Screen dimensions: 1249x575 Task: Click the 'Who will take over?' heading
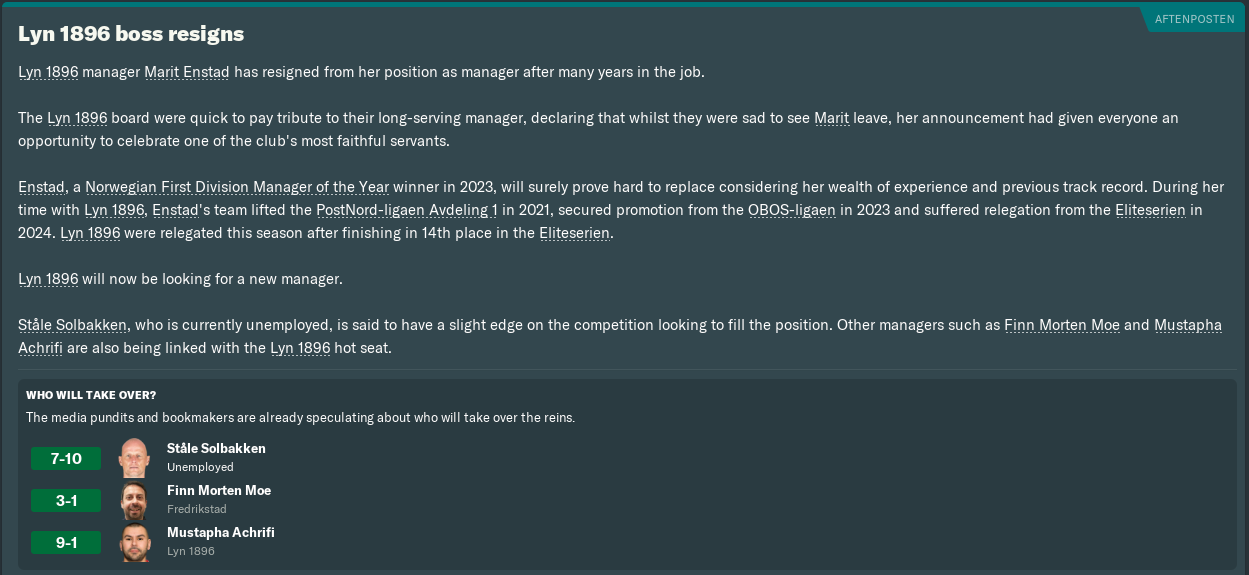[91, 395]
